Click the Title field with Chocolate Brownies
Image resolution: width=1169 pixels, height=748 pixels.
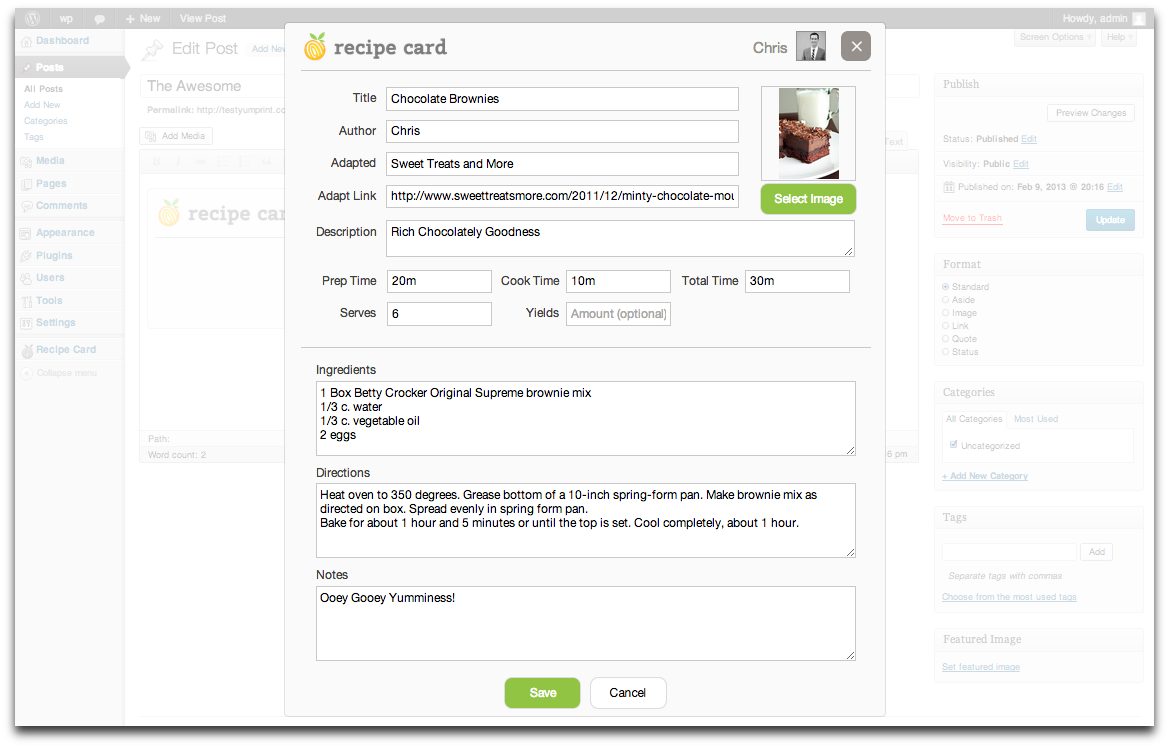click(562, 99)
